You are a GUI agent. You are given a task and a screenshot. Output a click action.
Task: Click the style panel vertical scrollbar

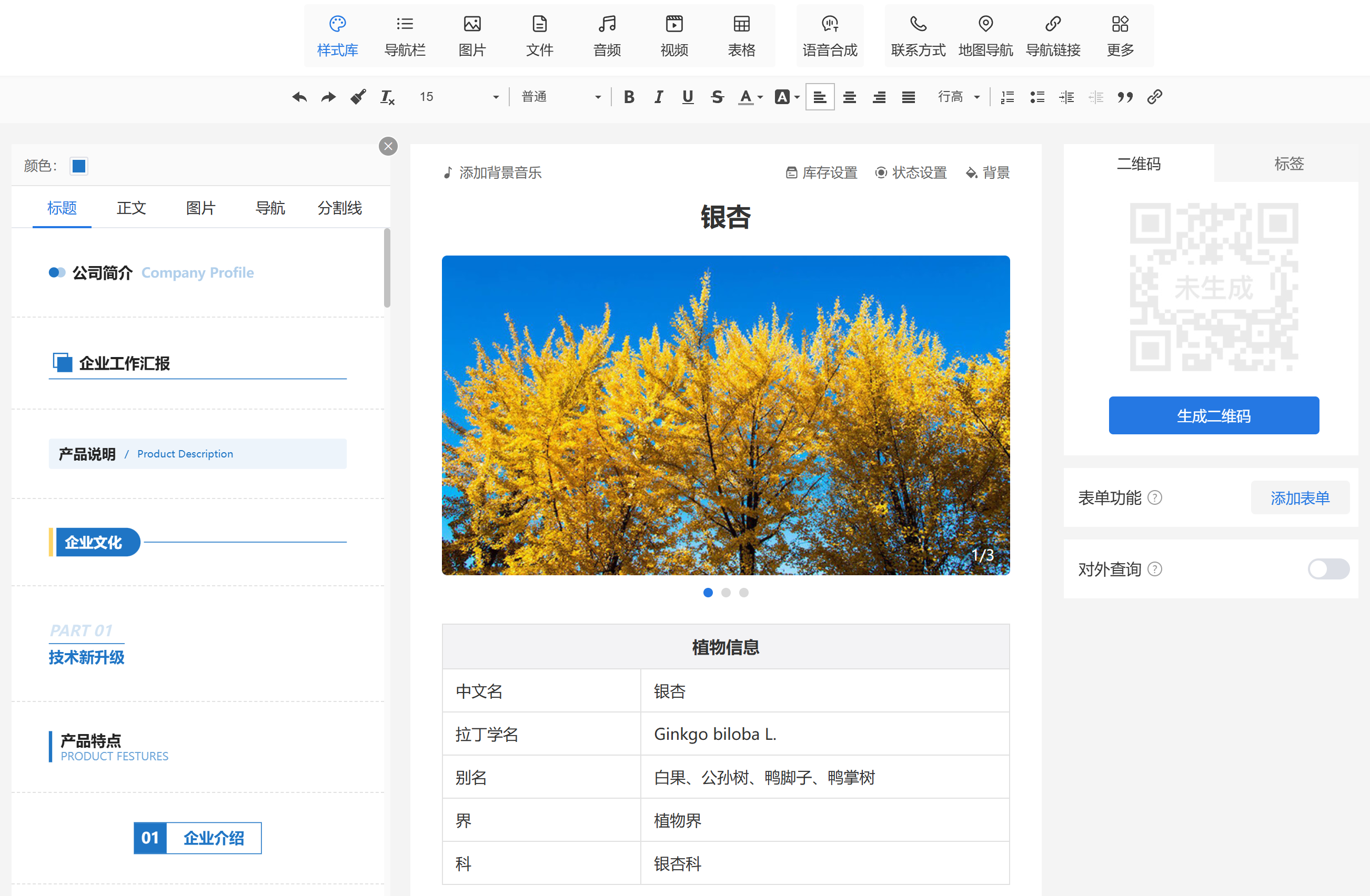387,268
